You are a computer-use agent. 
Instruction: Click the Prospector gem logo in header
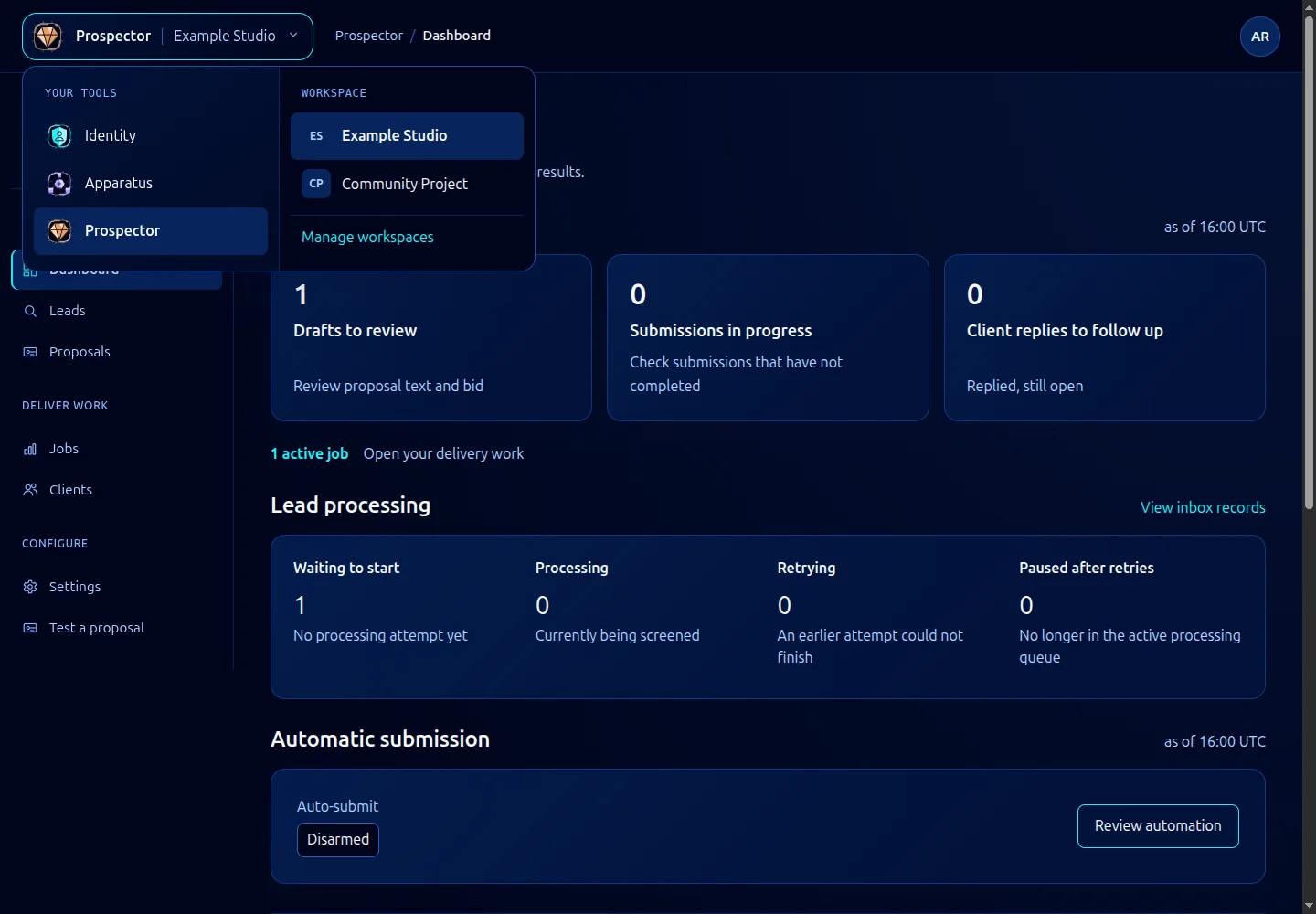(48, 37)
